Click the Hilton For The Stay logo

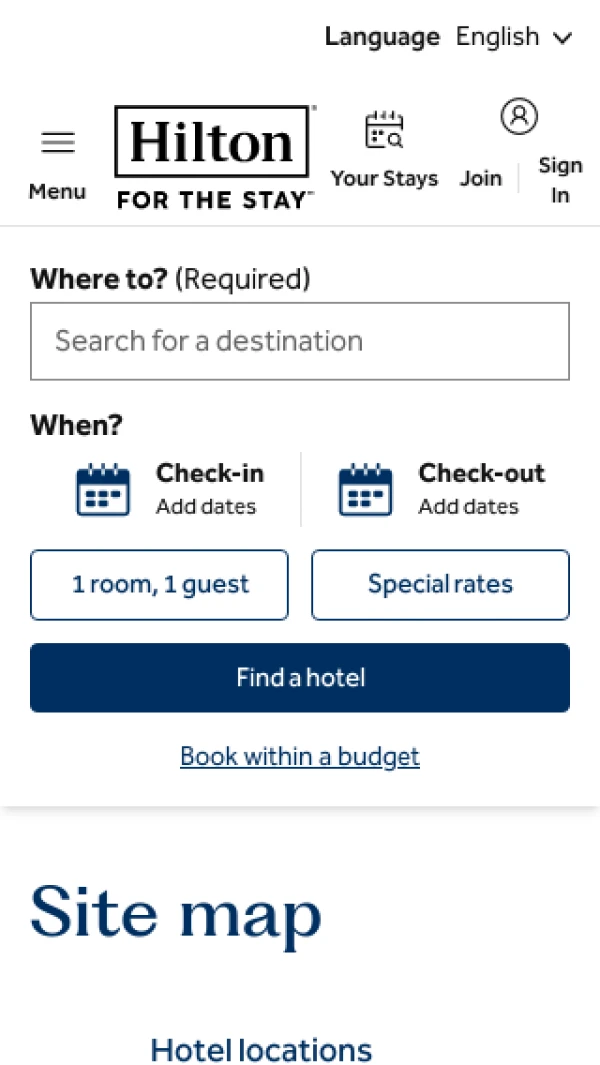click(214, 157)
